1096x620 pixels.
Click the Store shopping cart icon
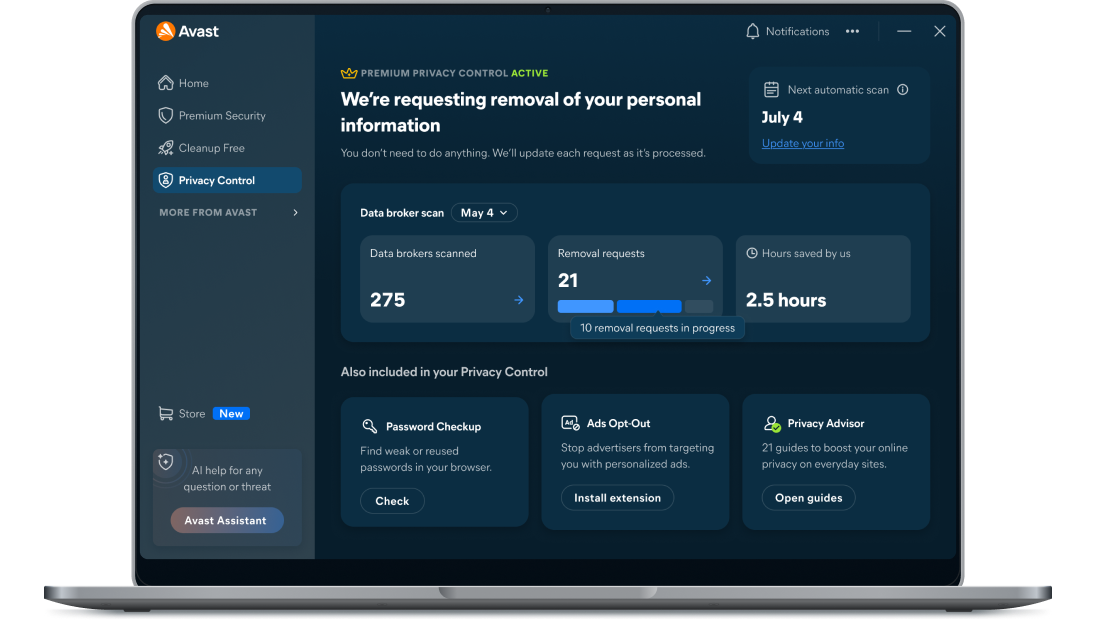click(x=166, y=414)
